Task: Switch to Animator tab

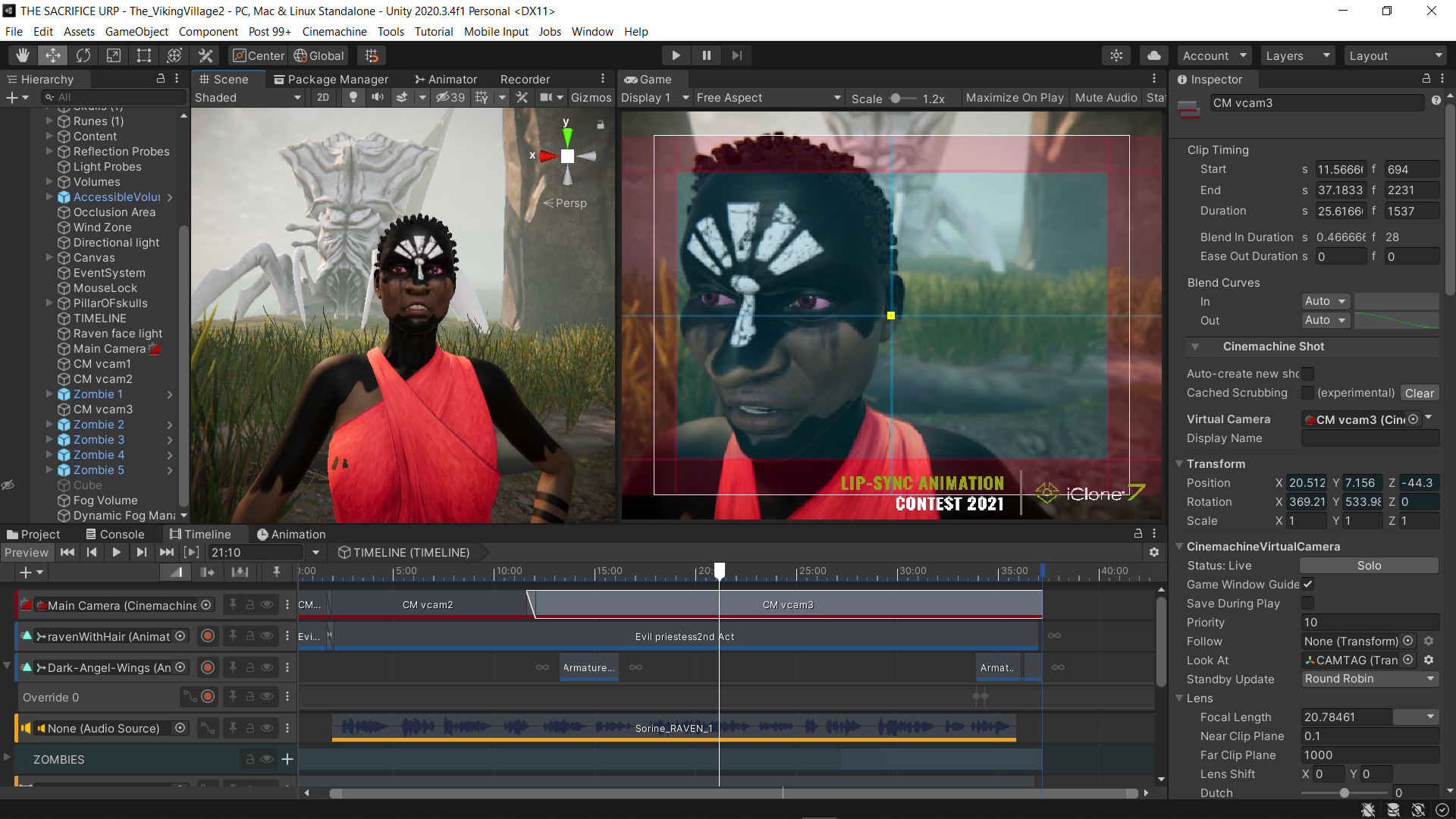Action: point(446,79)
